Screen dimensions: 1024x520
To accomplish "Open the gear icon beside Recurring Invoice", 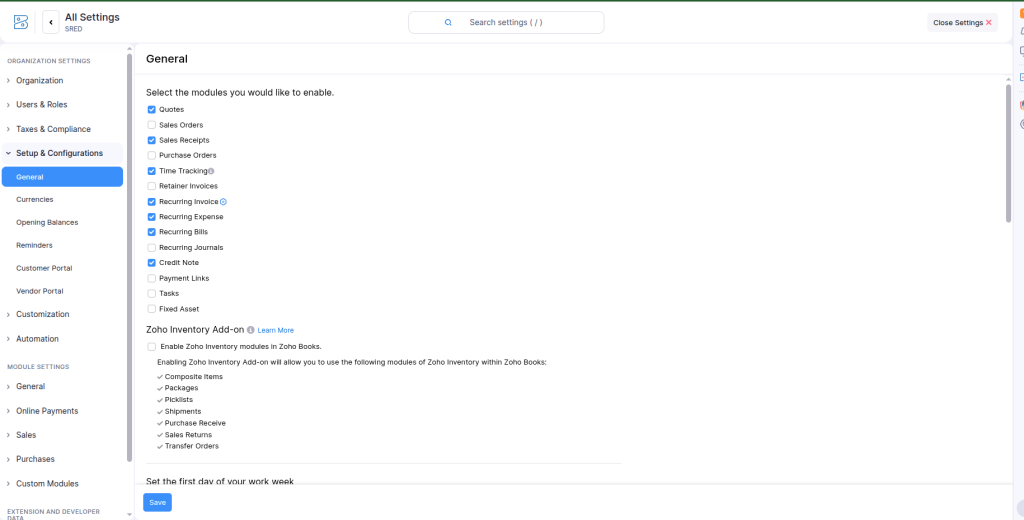I will (223, 202).
